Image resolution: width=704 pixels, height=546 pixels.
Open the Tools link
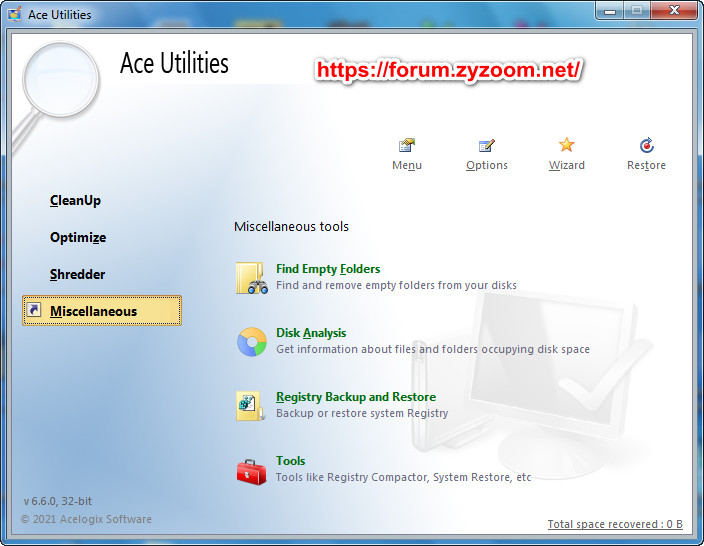click(290, 461)
